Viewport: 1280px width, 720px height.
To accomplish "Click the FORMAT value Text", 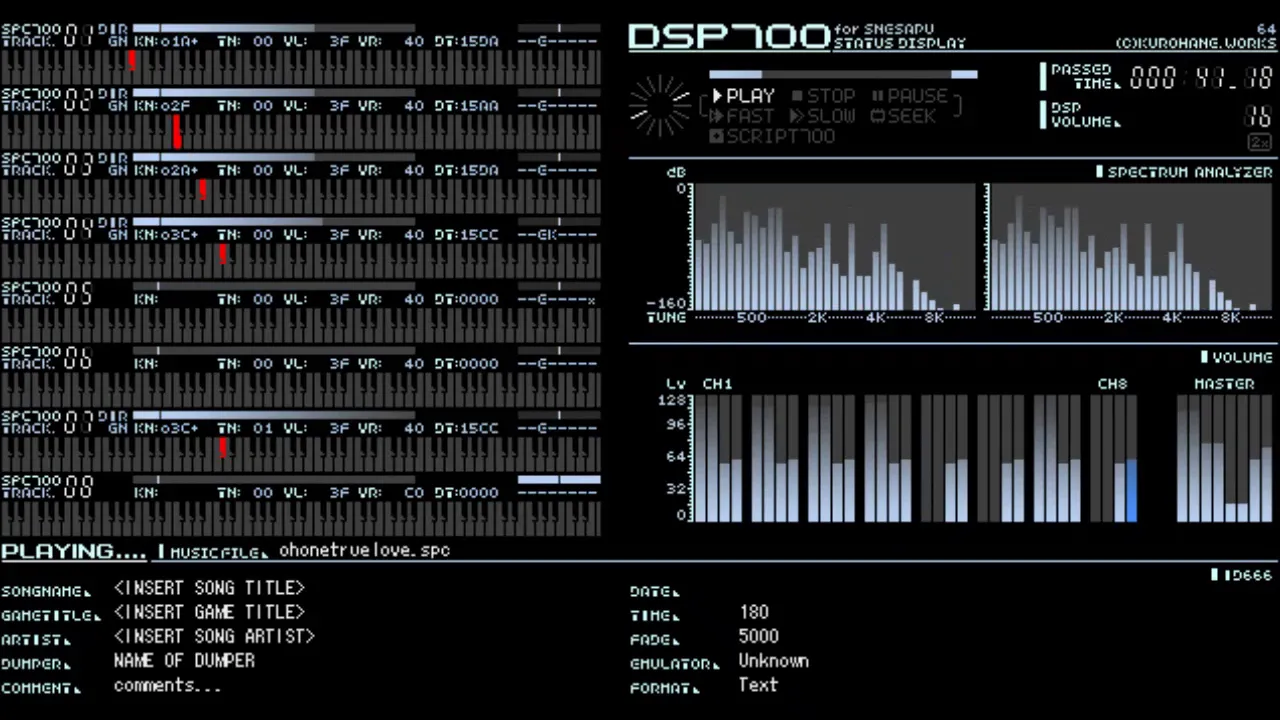I will (758, 685).
